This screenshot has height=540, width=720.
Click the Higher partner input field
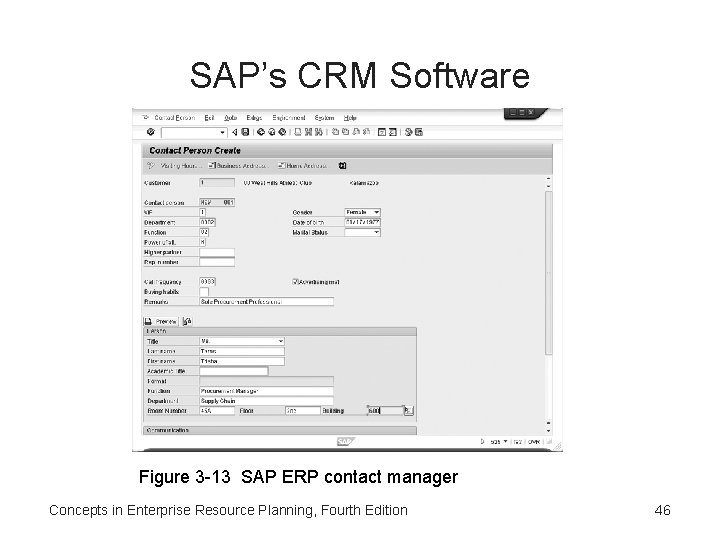click(217, 252)
